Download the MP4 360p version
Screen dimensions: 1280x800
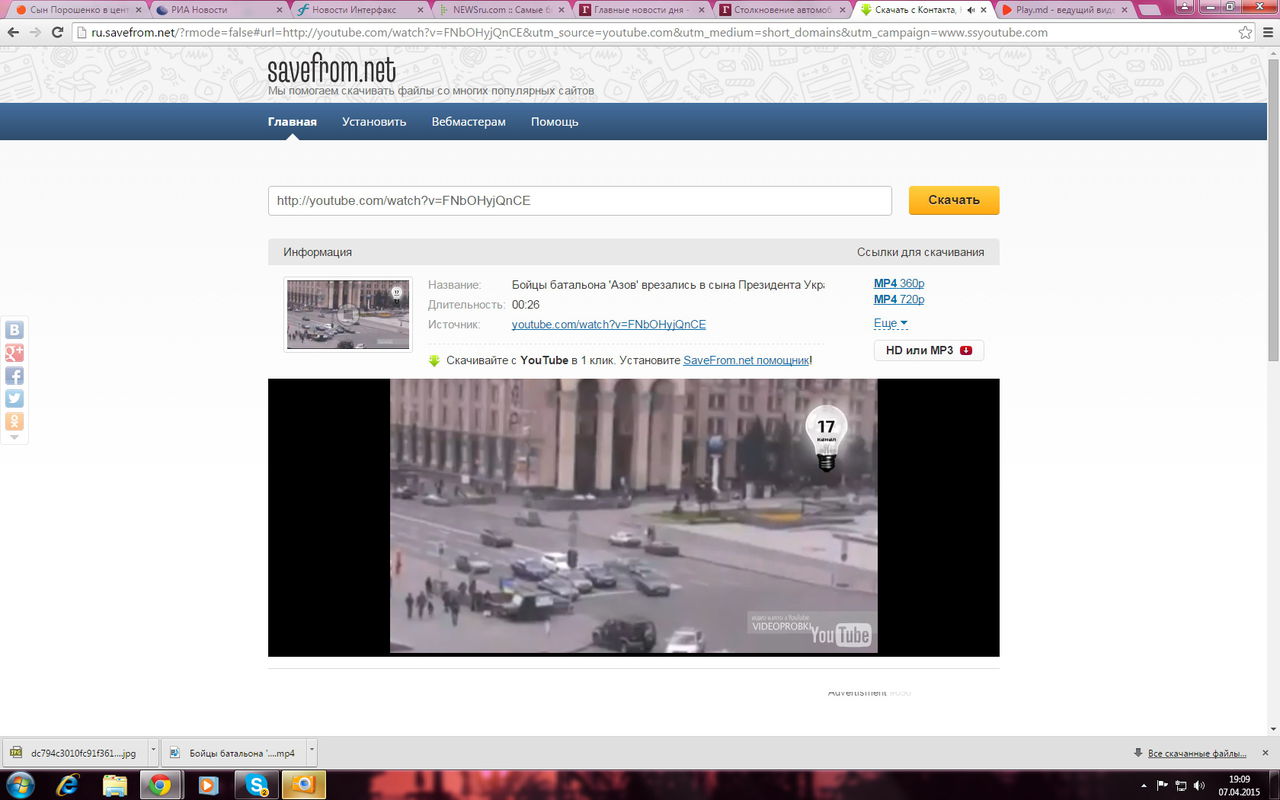click(x=899, y=284)
